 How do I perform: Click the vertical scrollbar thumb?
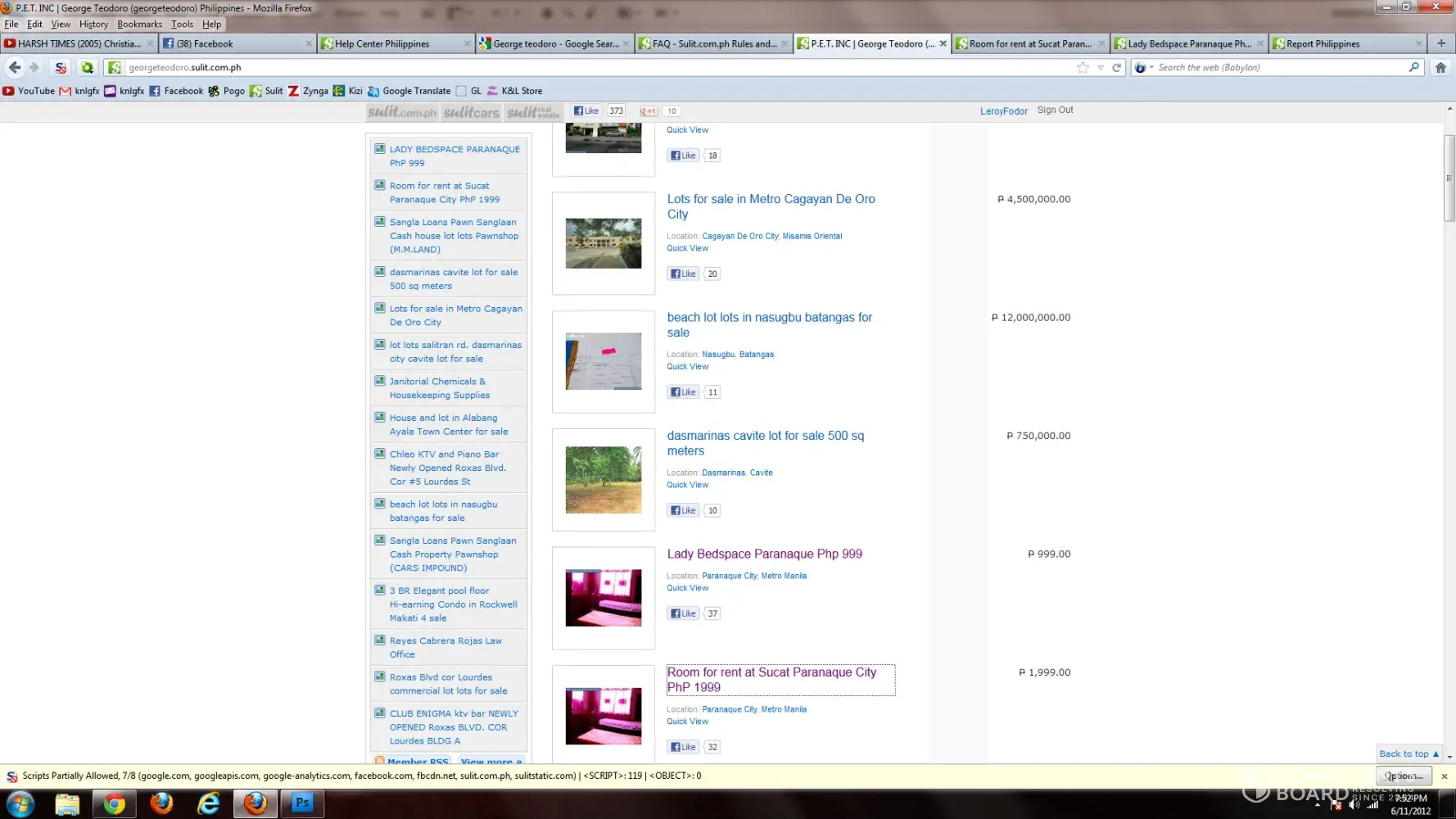1449,178
